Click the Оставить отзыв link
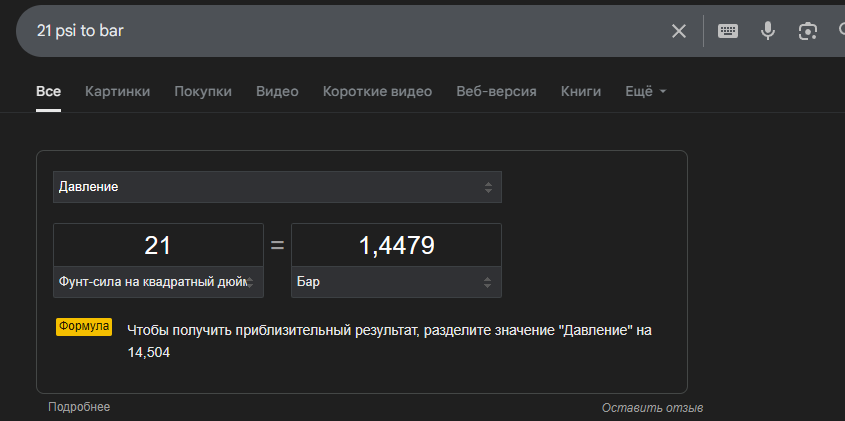845x421 pixels. point(652,408)
